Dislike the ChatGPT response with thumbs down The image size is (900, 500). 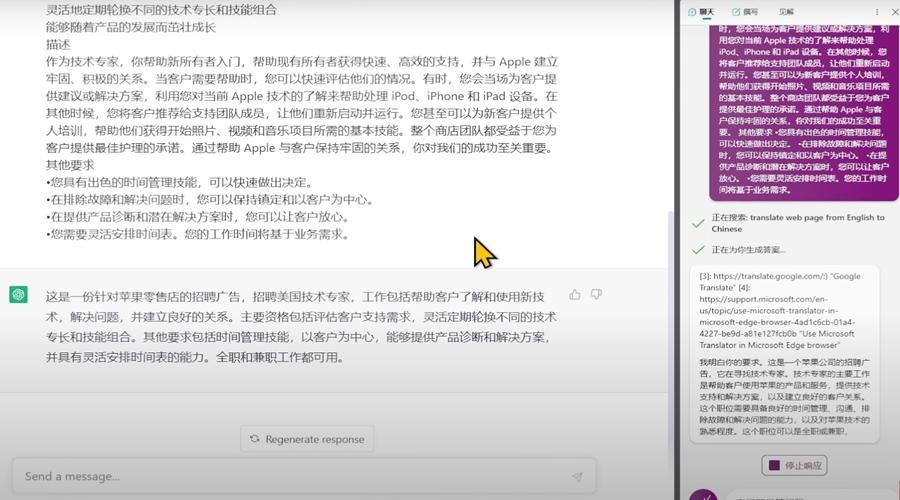coord(596,295)
